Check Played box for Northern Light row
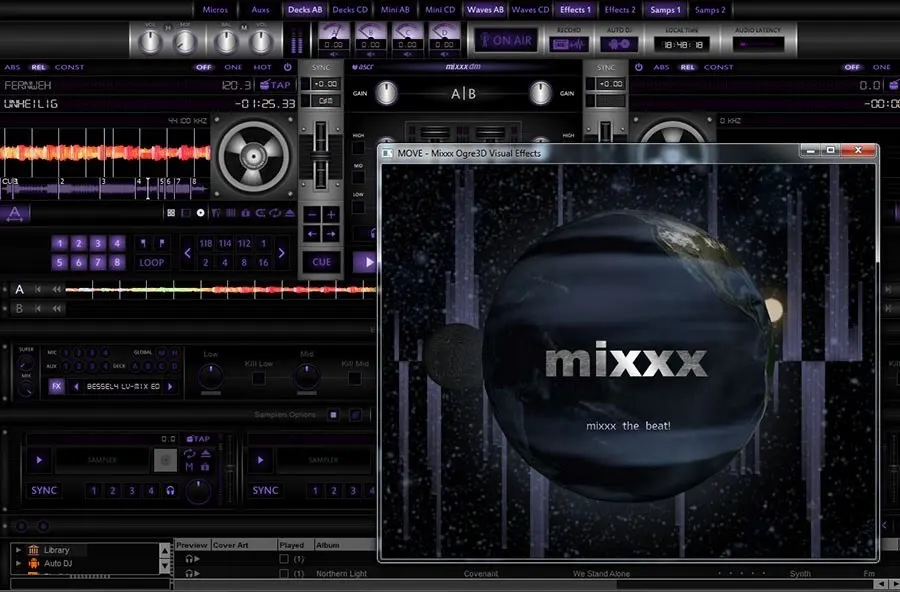Screen dimensions: 900x592 click(x=284, y=573)
